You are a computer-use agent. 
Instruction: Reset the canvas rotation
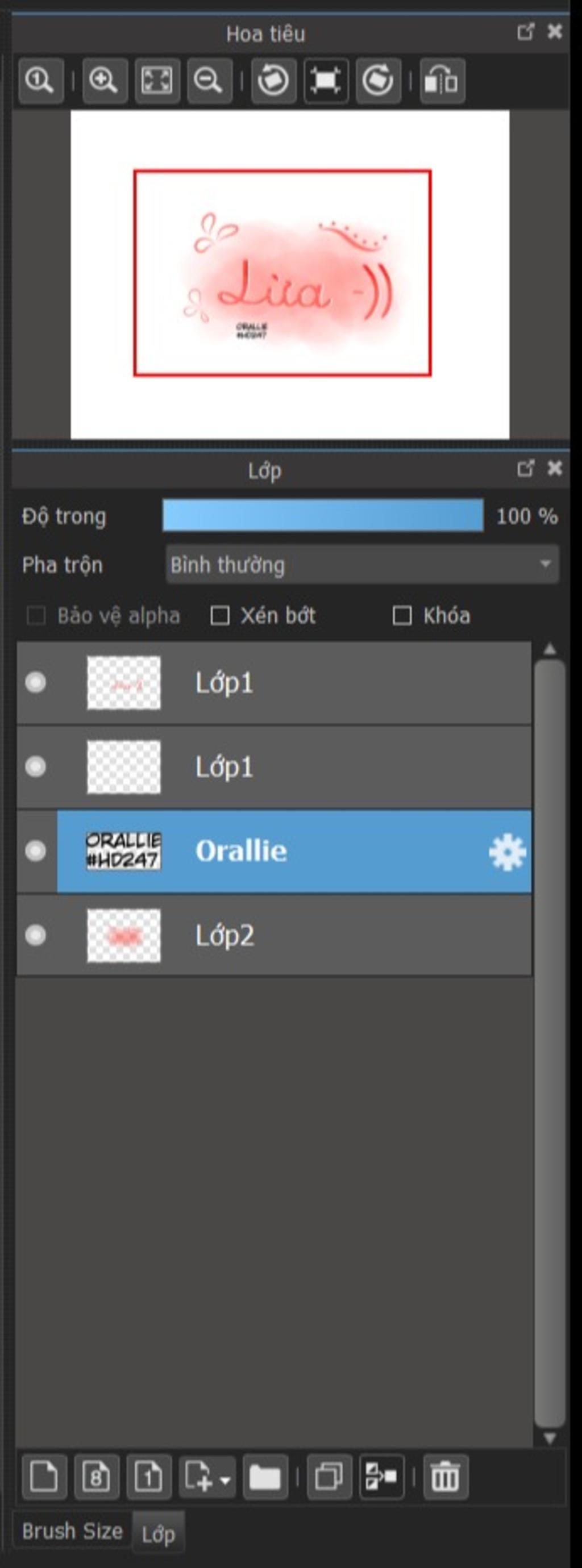click(x=326, y=80)
